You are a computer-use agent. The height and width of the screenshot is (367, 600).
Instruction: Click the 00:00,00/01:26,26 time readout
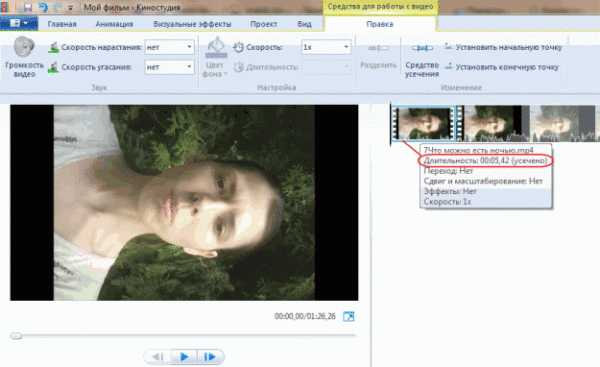pos(305,316)
